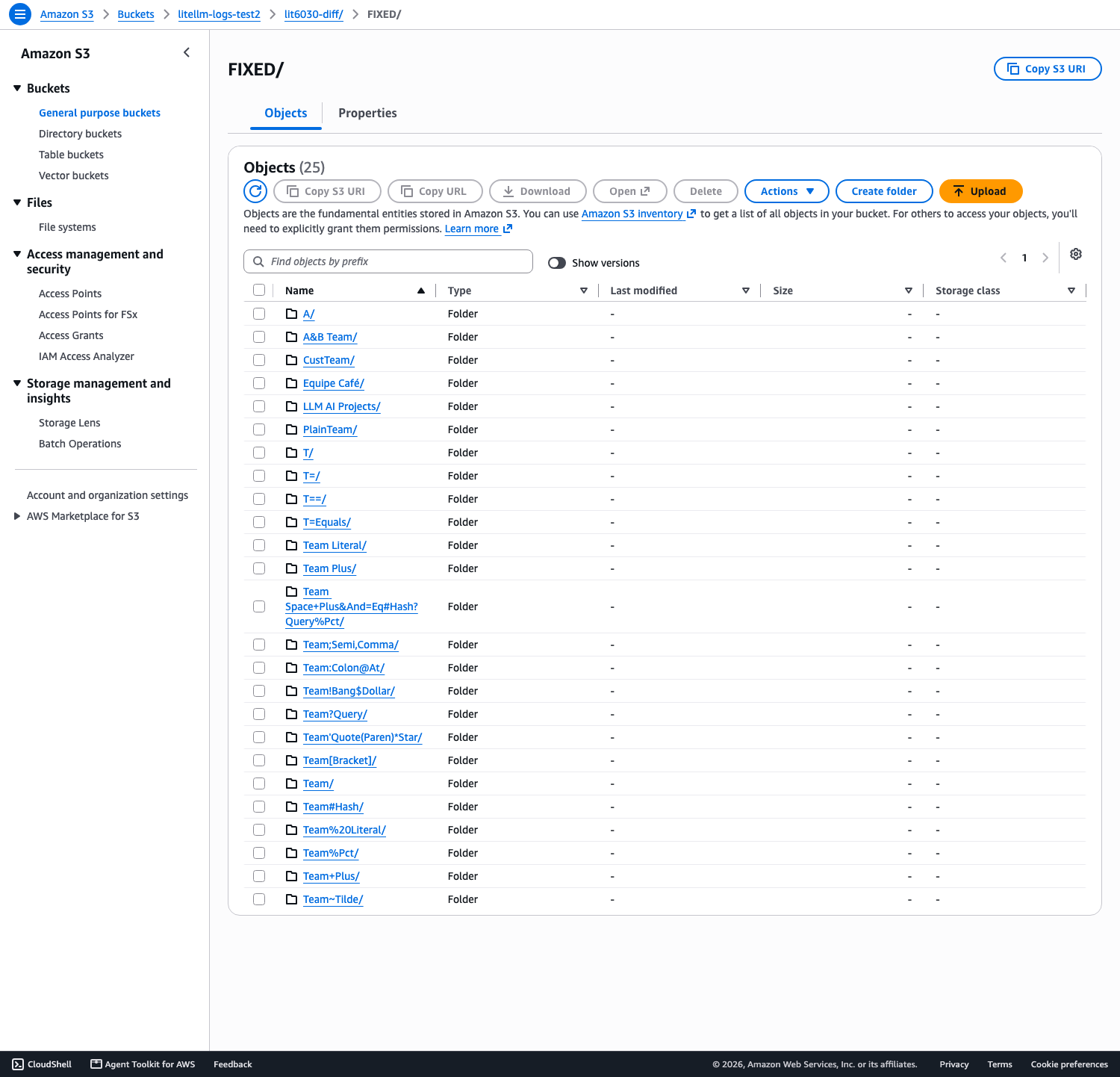Launch Agent Toolkit for AWS
Image resolution: width=1120 pixels, height=1077 pixels.
click(143, 1064)
